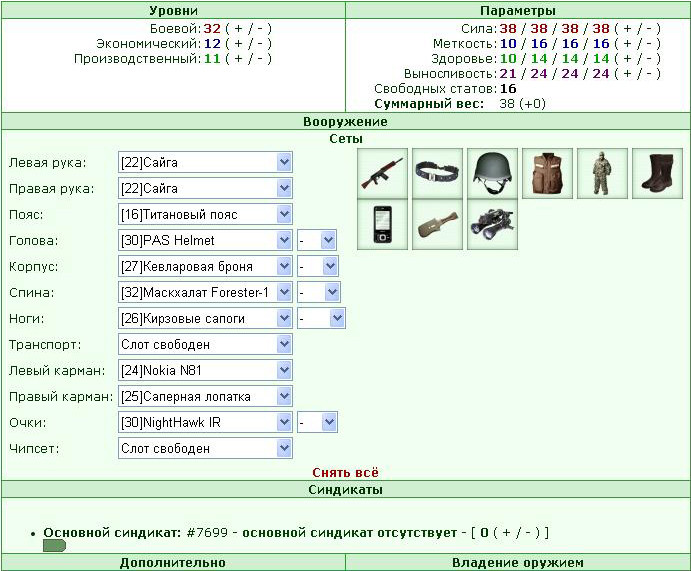Click the titanium belt set icon
Image resolution: width=691 pixels, height=571 pixels.
pyautogui.click(x=437, y=174)
